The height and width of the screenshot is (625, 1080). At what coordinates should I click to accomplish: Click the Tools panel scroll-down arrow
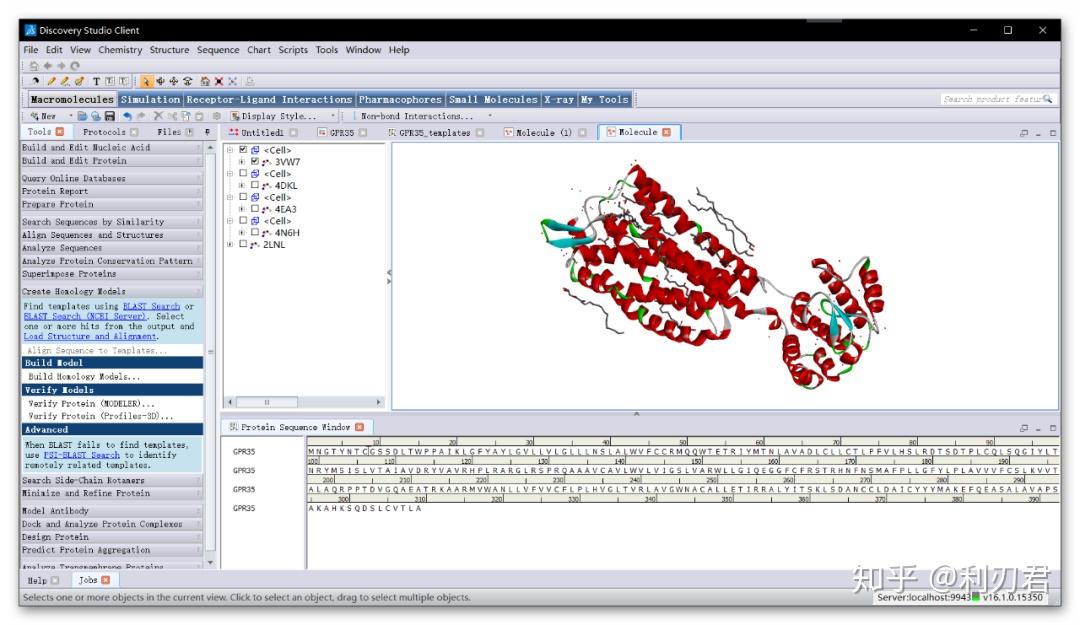coord(210,563)
